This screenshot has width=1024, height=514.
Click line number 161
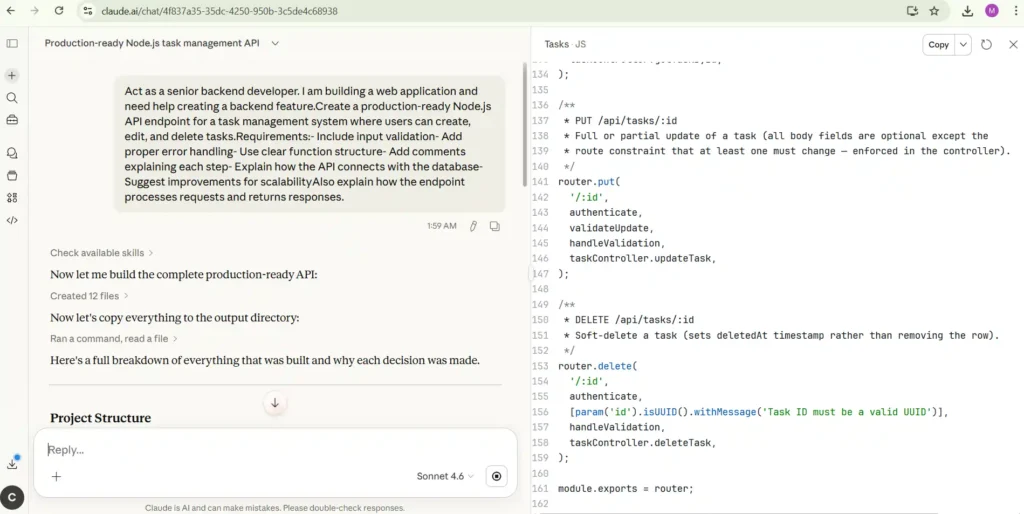tap(540, 489)
